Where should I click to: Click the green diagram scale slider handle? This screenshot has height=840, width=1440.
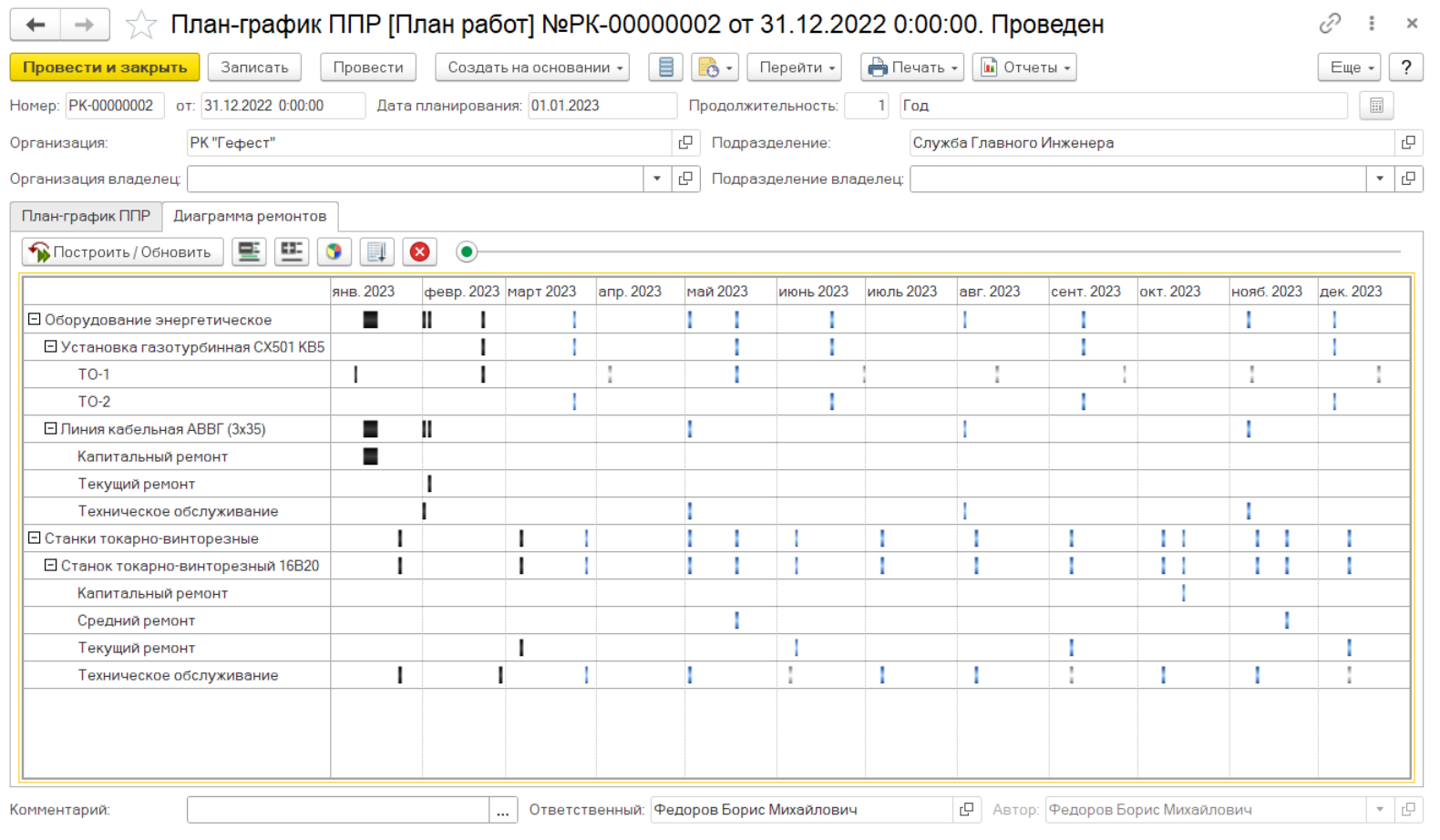[x=467, y=251]
